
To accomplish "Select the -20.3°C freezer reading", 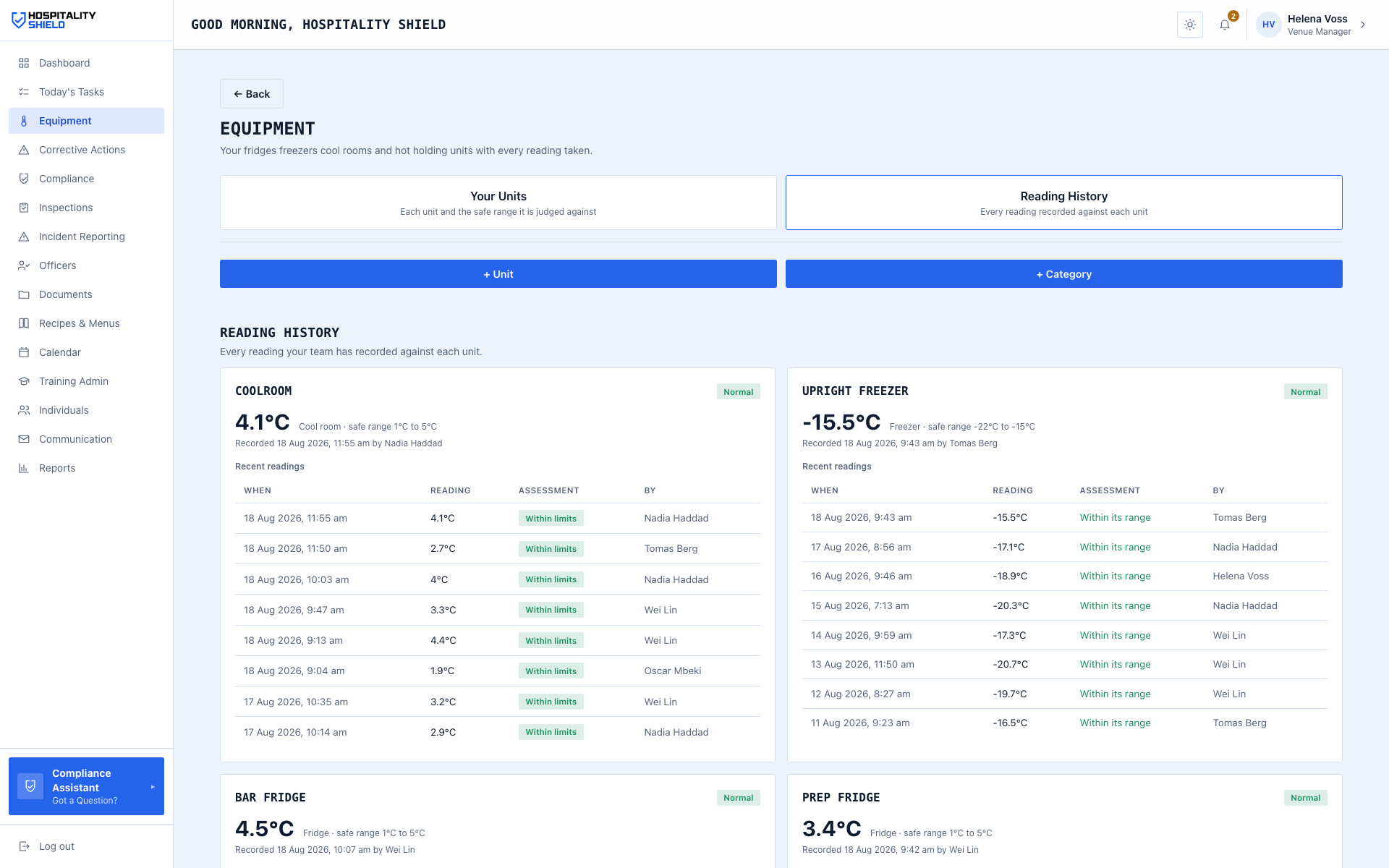I will click(1011, 606).
